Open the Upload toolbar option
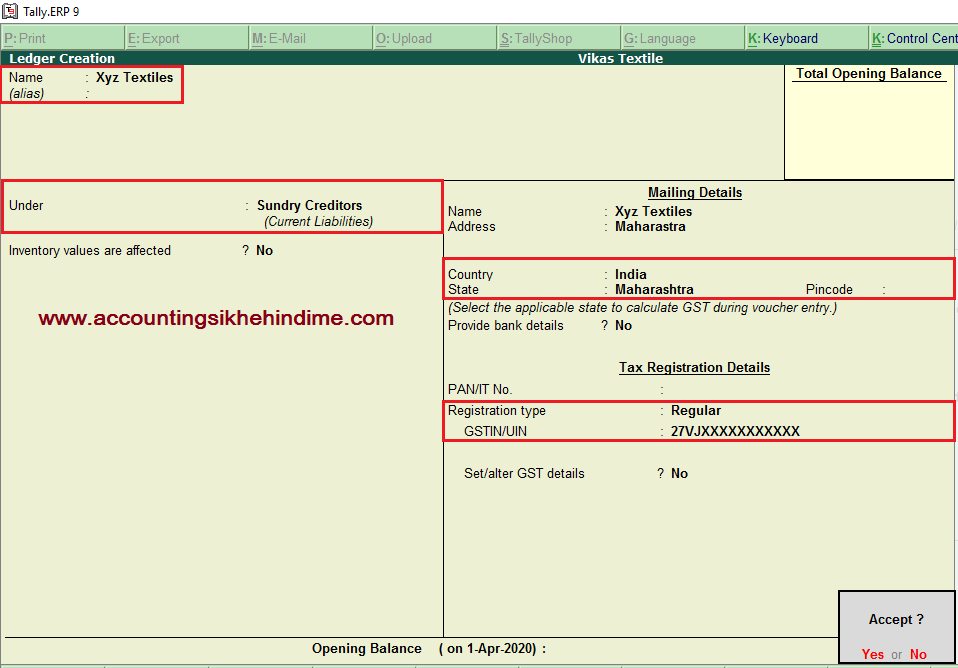The image size is (958, 668). 434,38
